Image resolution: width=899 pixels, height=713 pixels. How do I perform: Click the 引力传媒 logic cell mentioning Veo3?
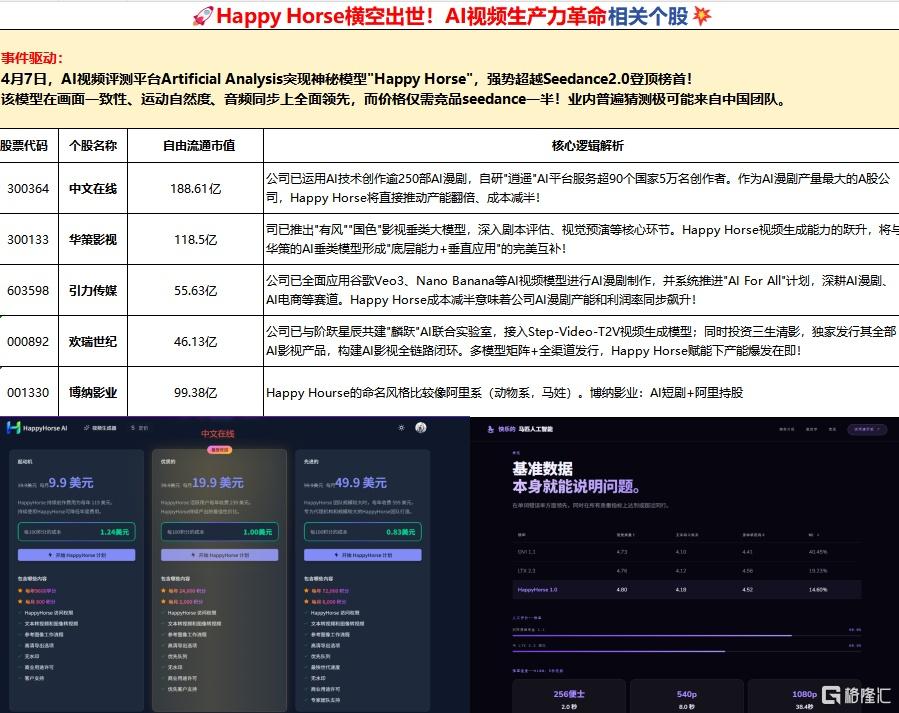click(581, 291)
